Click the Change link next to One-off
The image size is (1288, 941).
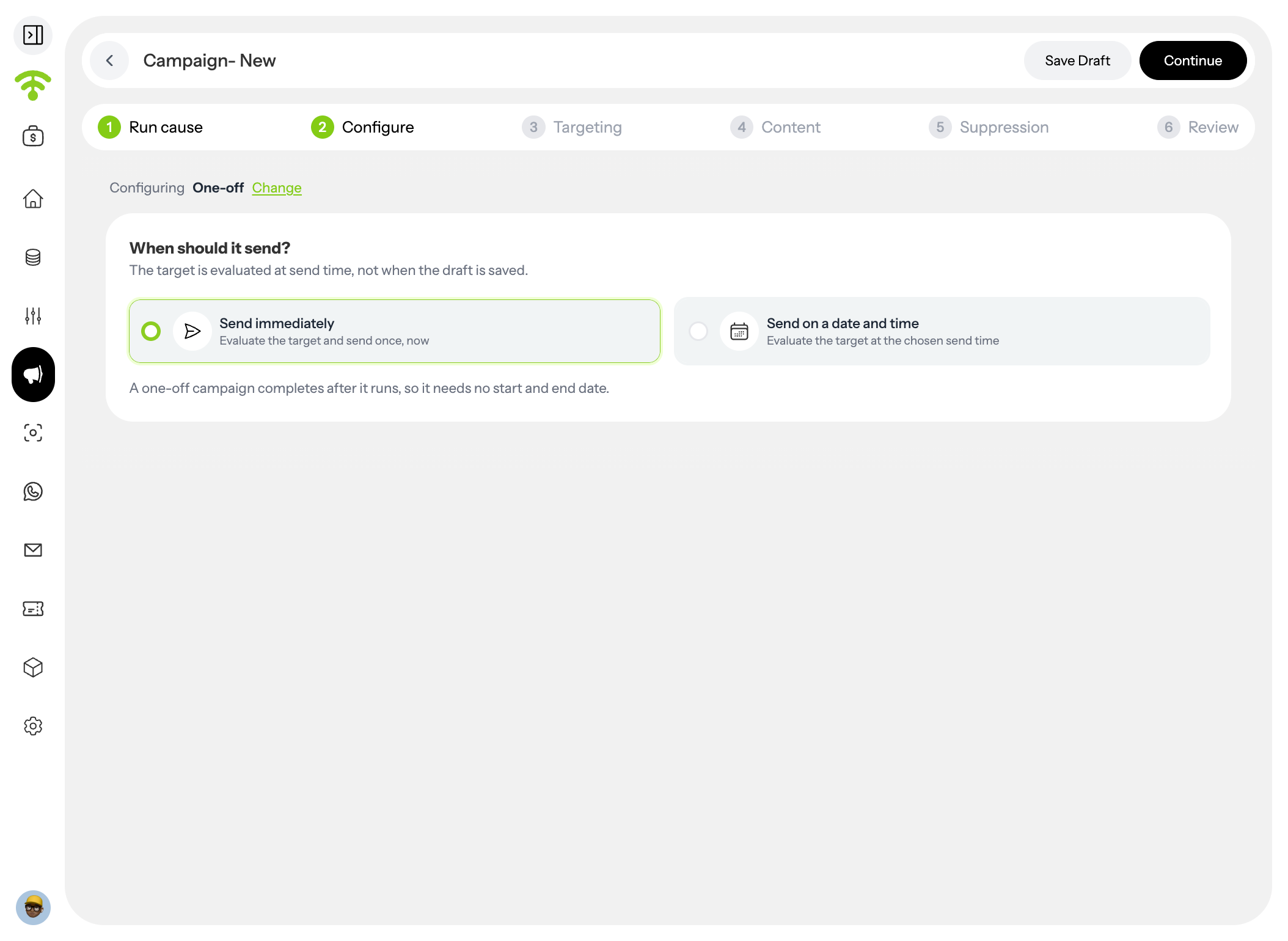(x=277, y=188)
